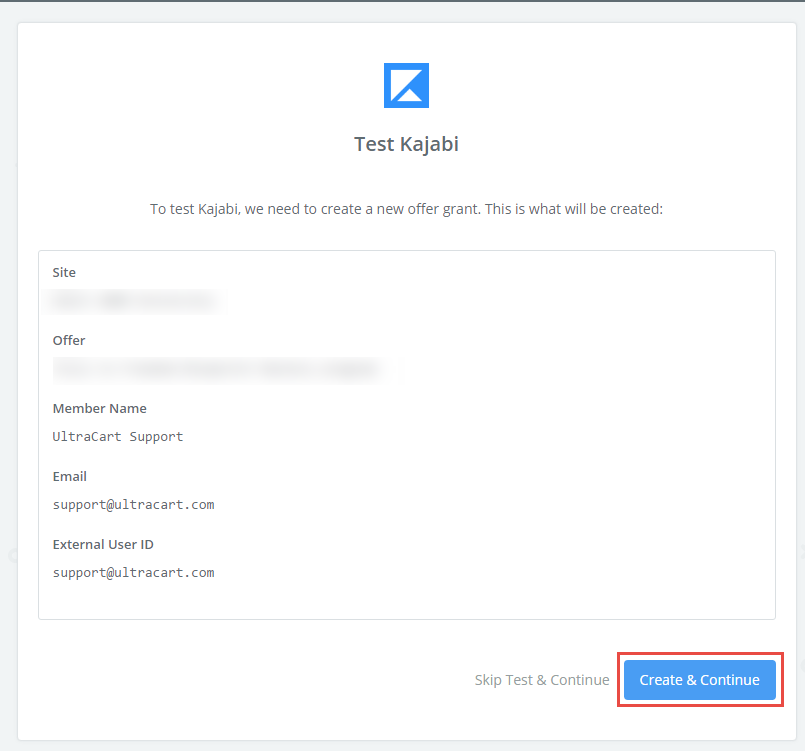
Task: Click the Email field label
Action: (69, 476)
